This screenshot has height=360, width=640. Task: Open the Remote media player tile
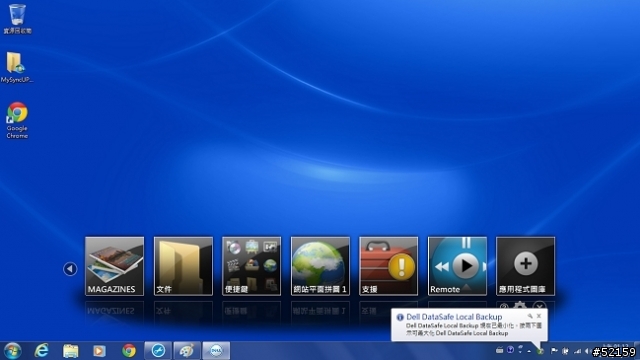457,266
